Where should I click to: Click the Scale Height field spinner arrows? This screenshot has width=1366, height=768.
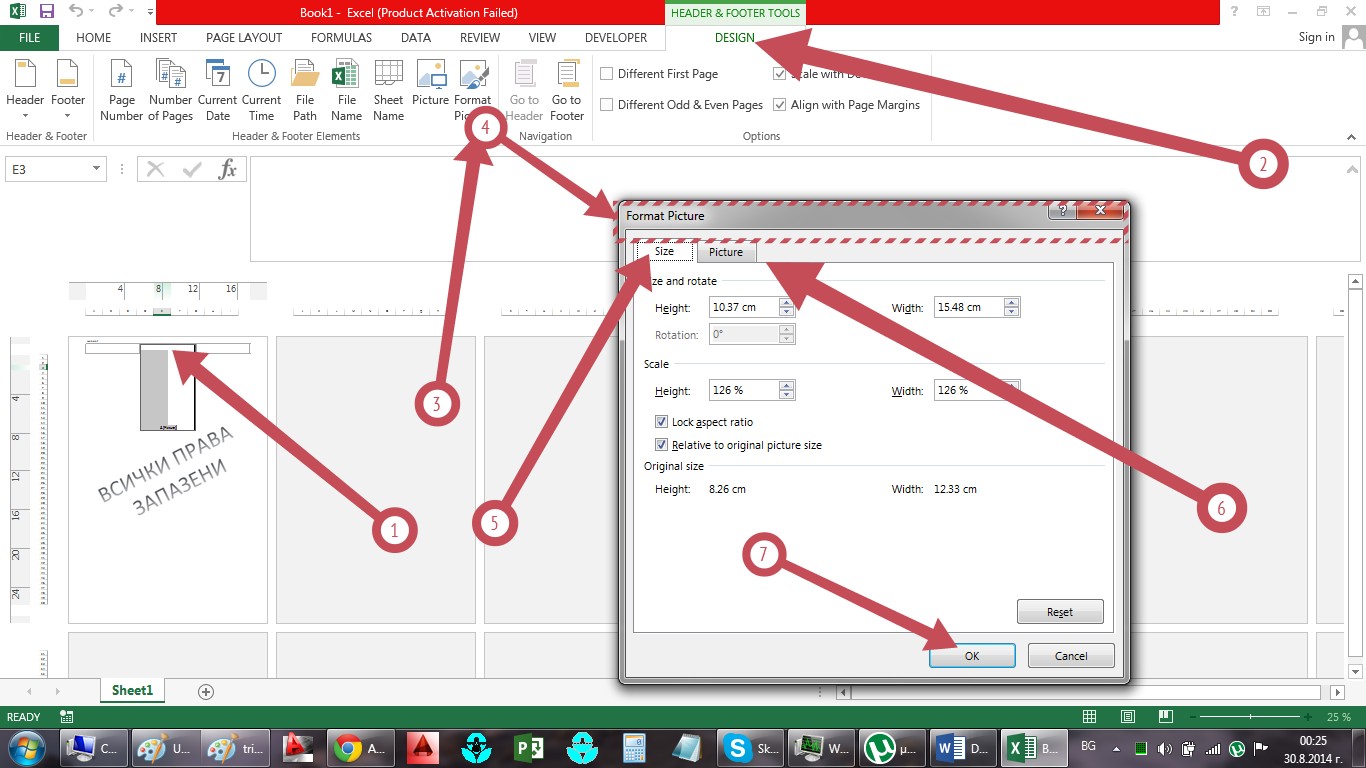(x=787, y=390)
